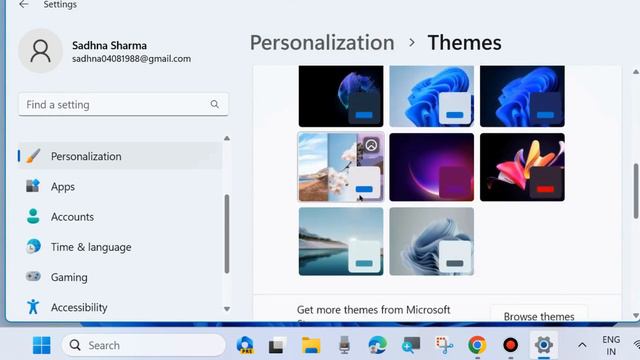Open the USB device taskbar icon
The height and width of the screenshot is (360, 640).
tap(344, 345)
